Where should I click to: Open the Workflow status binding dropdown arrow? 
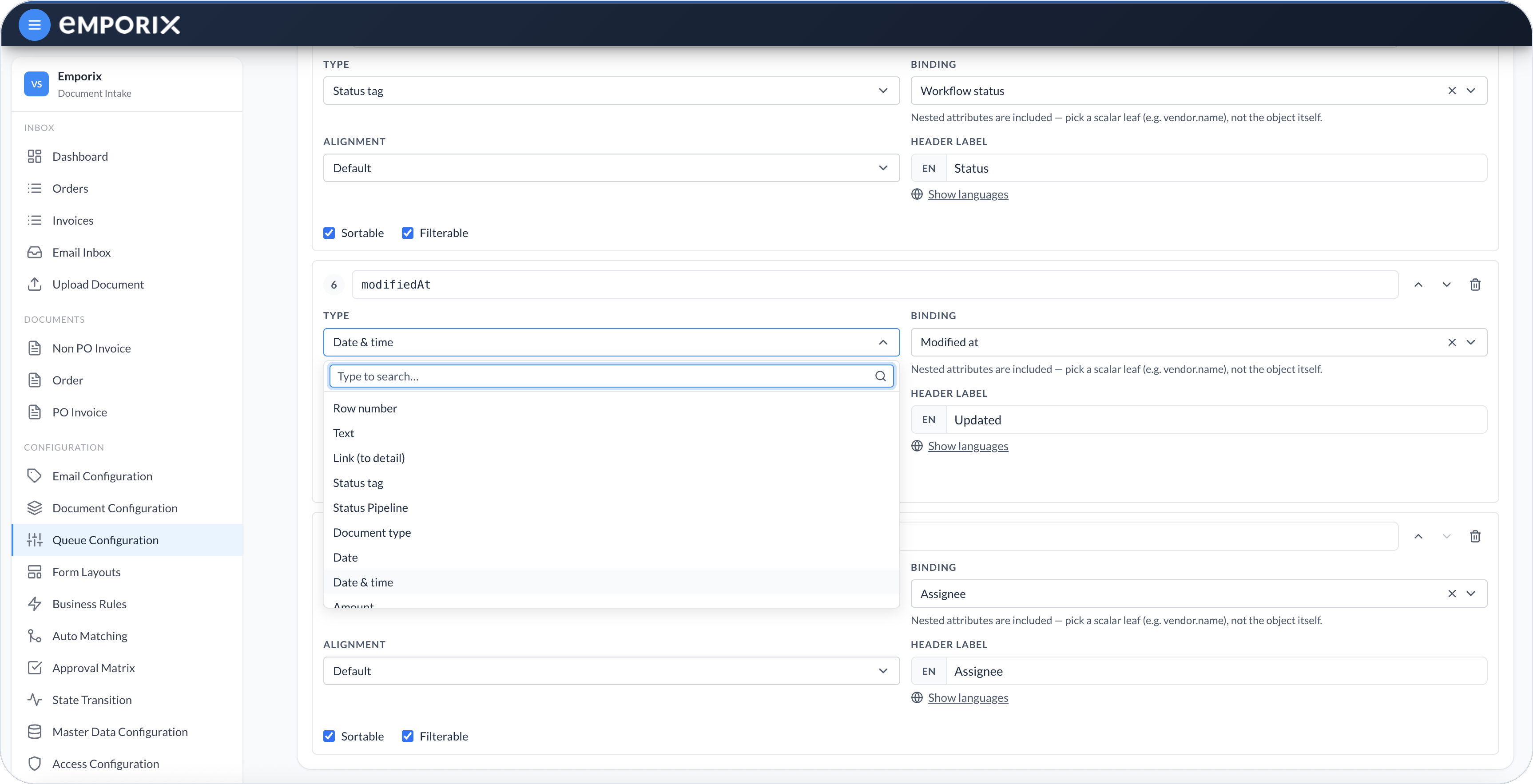click(1470, 91)
